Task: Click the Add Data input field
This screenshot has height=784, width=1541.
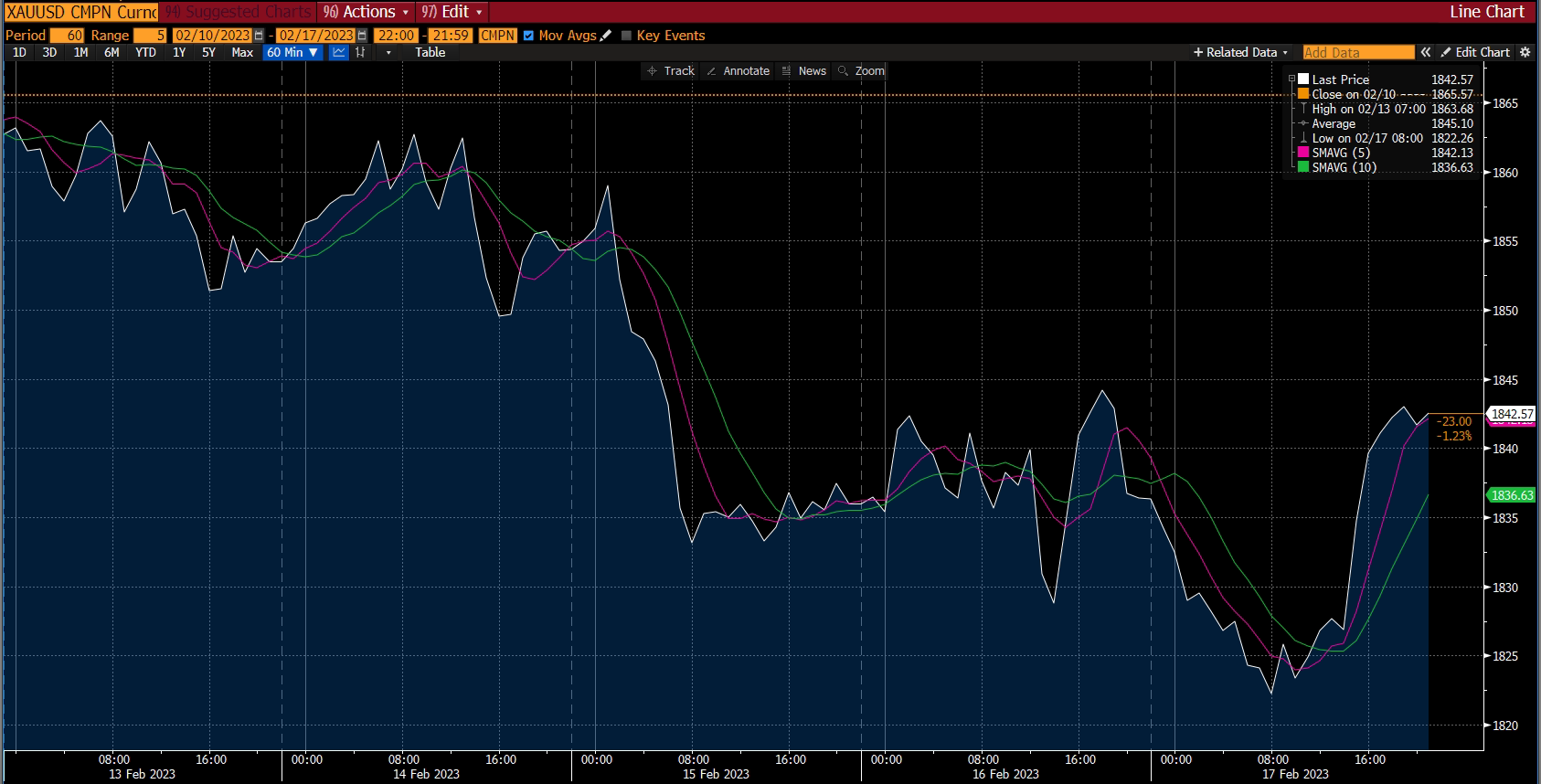Action: pyautogui.click(x=1357, y=52)
